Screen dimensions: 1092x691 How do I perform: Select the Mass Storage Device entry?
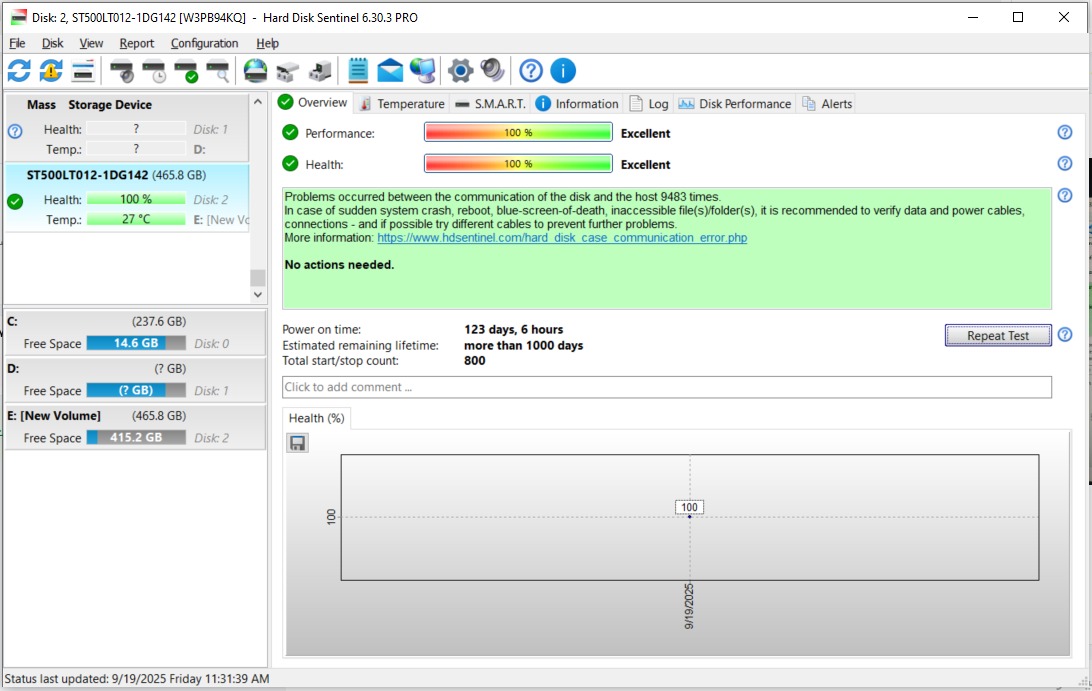tap(127, 127)
